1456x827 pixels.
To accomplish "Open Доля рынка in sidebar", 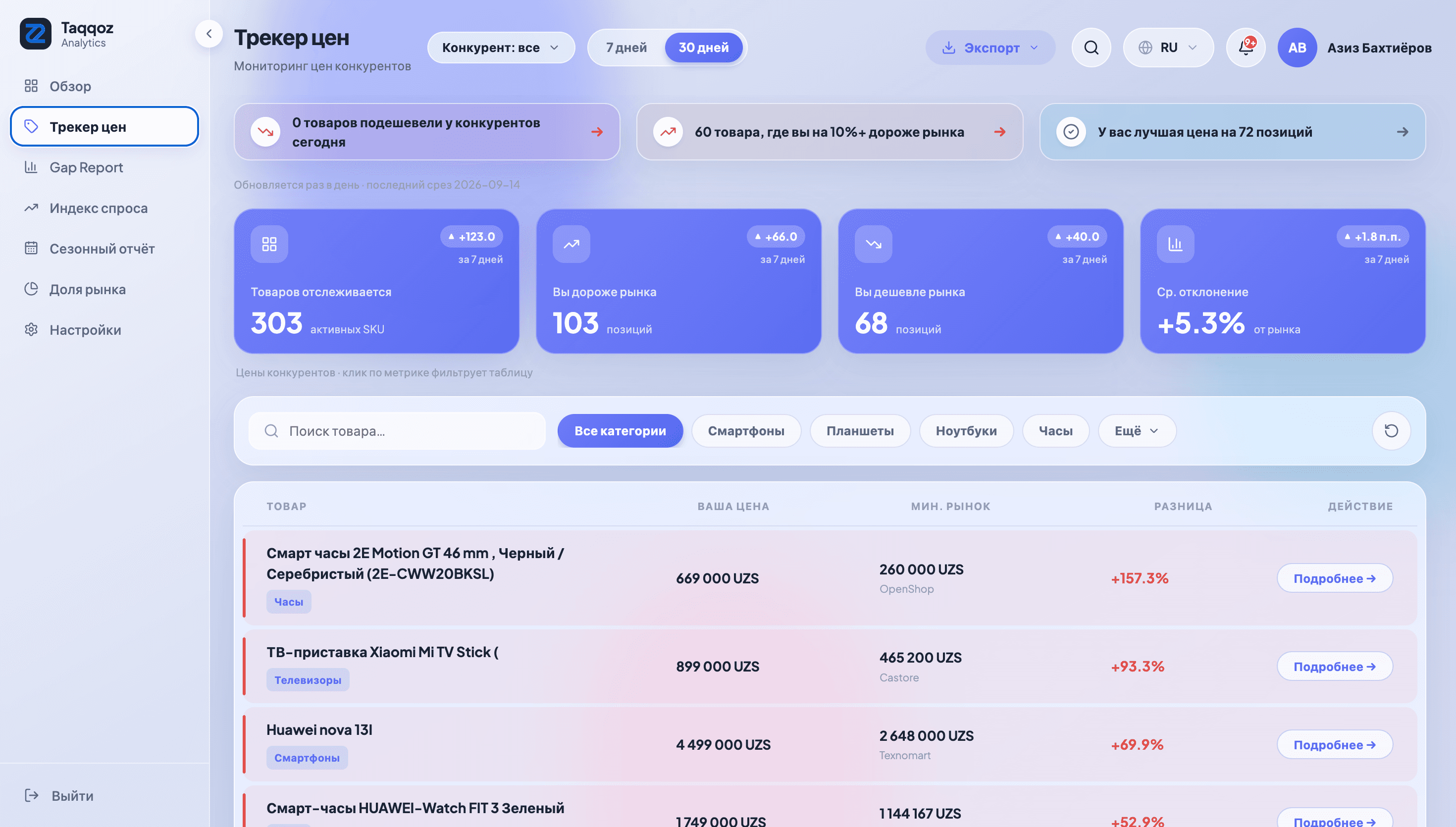I will click(x=104, y=290).
